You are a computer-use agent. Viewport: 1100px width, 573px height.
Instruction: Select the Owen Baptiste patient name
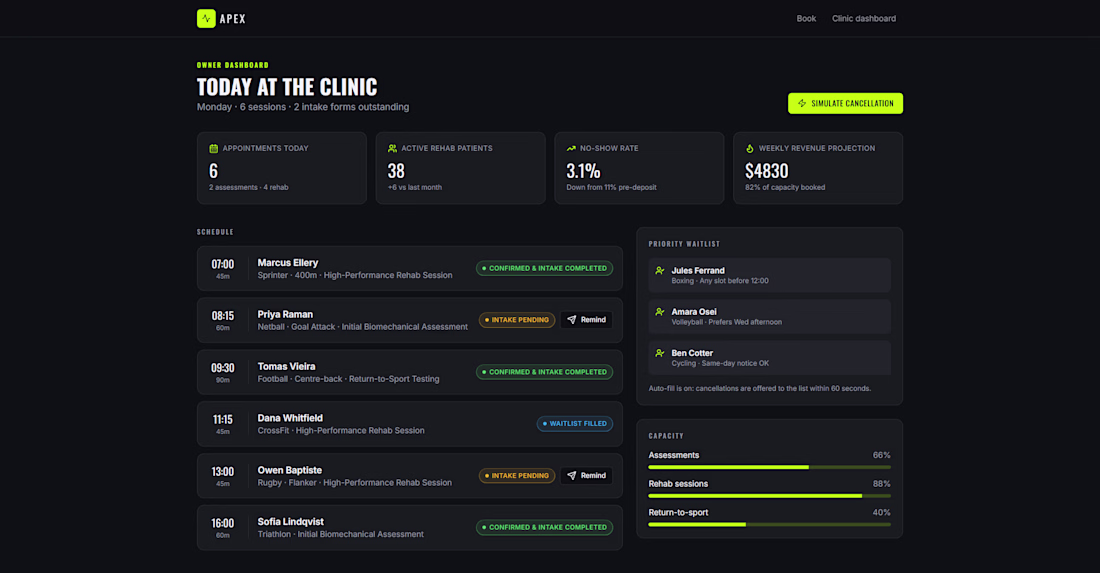tap(290, 471)
